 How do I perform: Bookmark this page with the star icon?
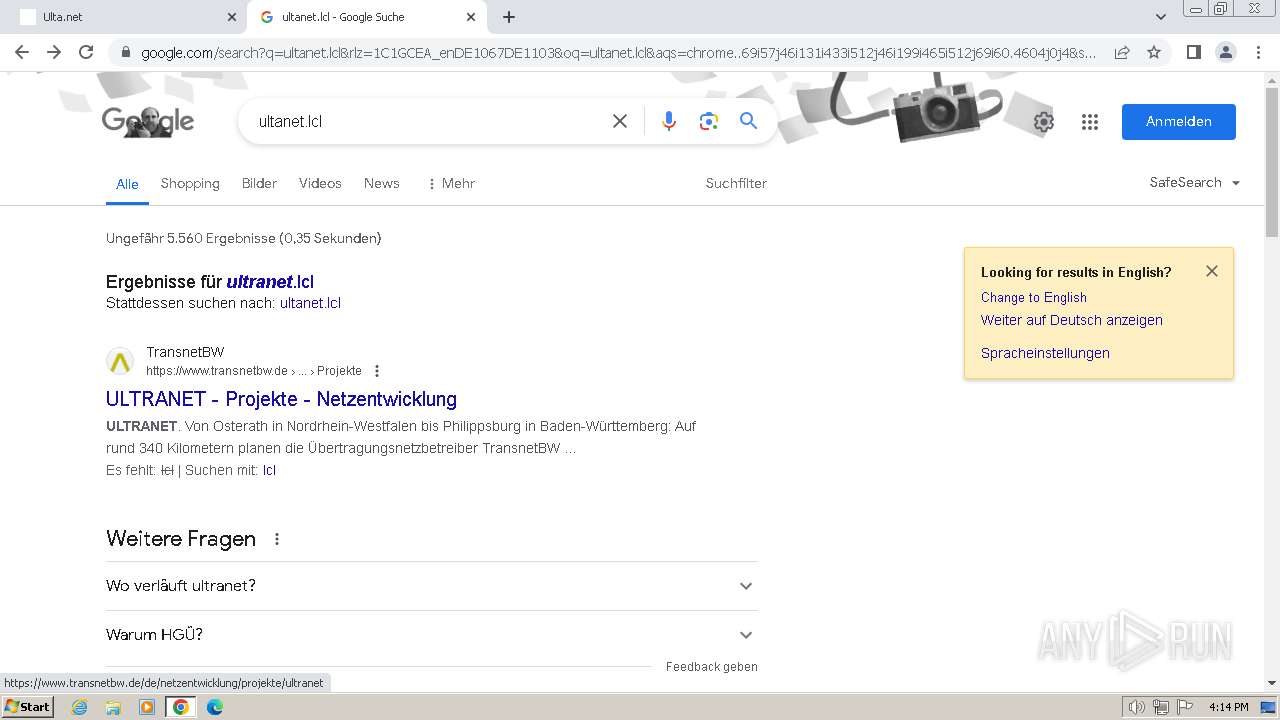[1154, 52]
